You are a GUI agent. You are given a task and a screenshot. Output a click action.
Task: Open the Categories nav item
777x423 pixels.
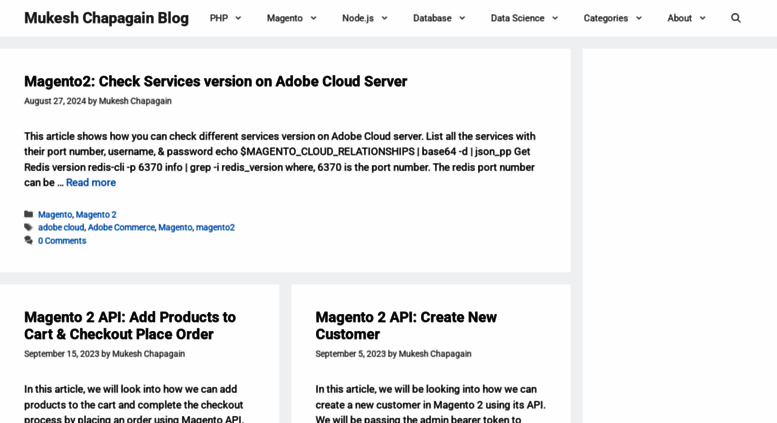coord(606,18)
